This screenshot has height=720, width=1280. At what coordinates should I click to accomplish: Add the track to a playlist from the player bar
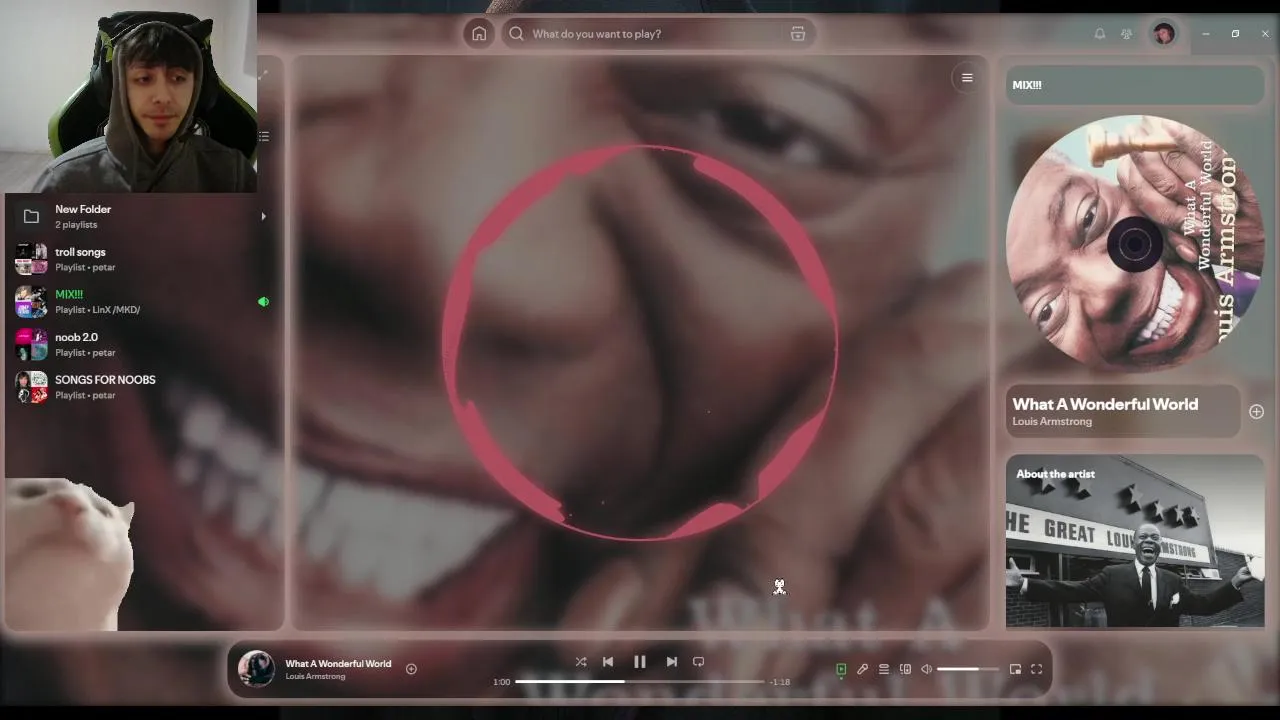[x=411, y=669]
